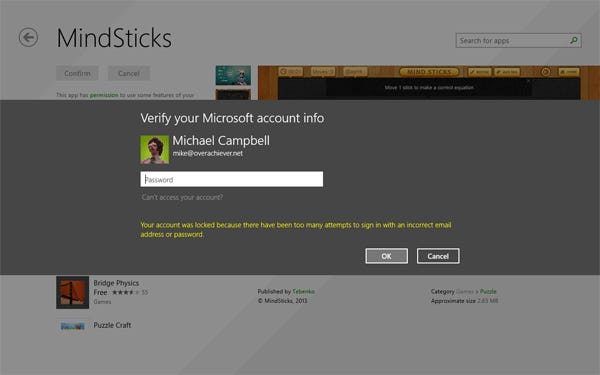Click Cancel in the verify dialog
The width and height of the screenshot is (600, 375).
tap(438, 256)
